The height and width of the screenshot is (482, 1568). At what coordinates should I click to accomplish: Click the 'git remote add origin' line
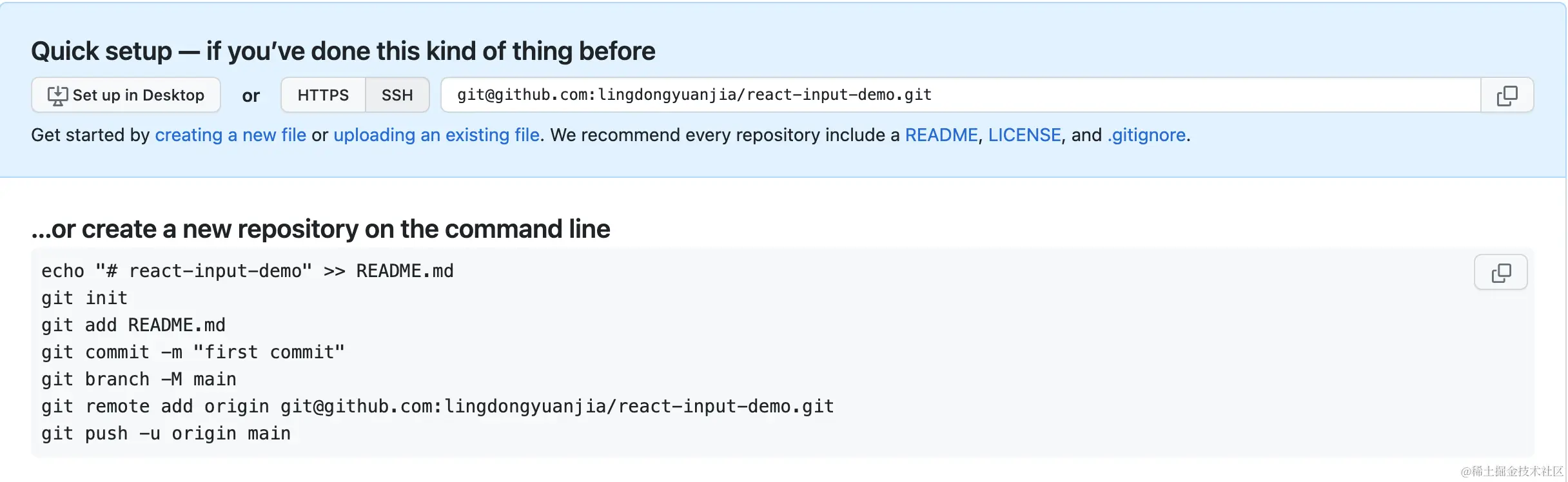click(x=437, y=407)
